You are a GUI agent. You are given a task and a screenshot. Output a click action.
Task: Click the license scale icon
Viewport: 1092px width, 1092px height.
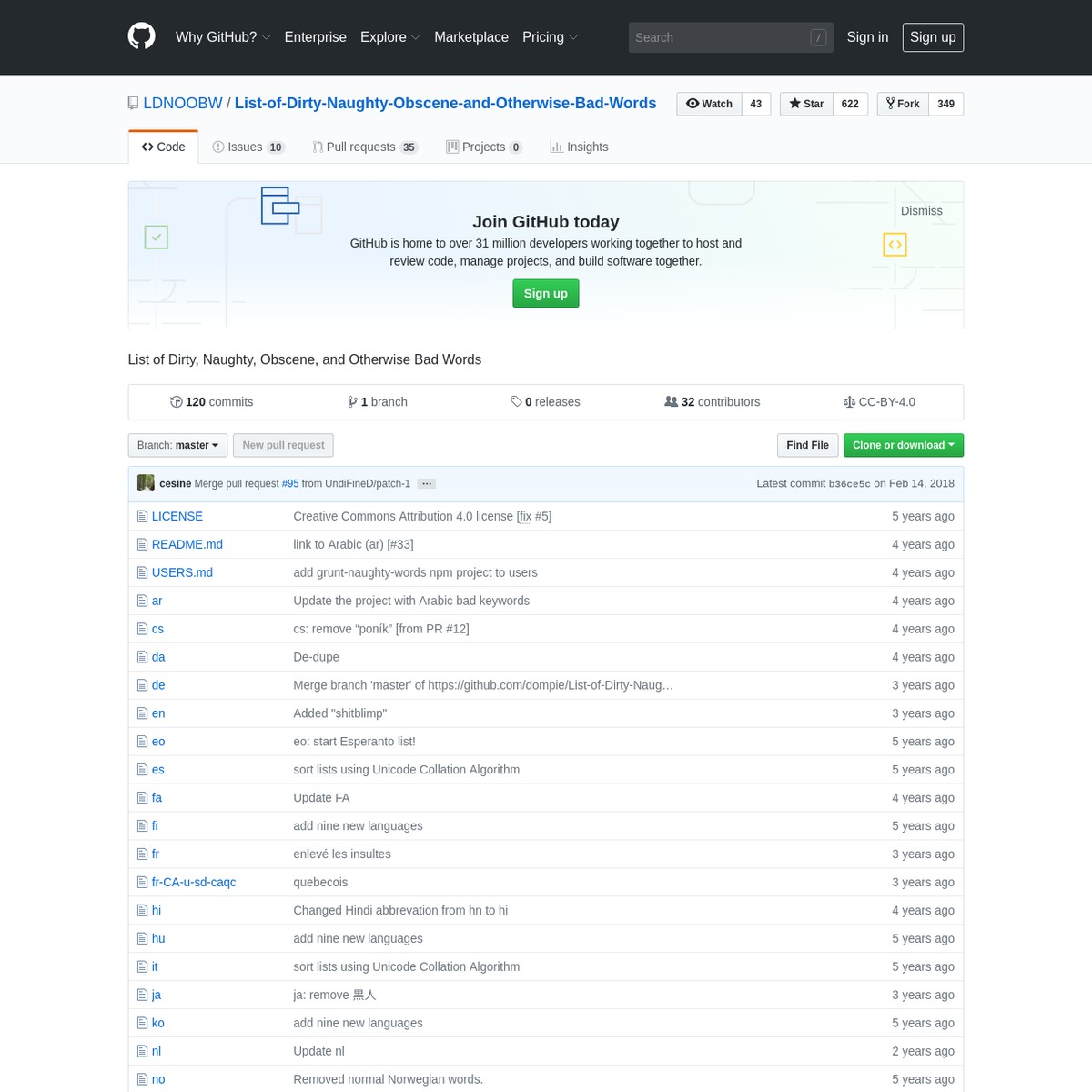click(849, 401)
